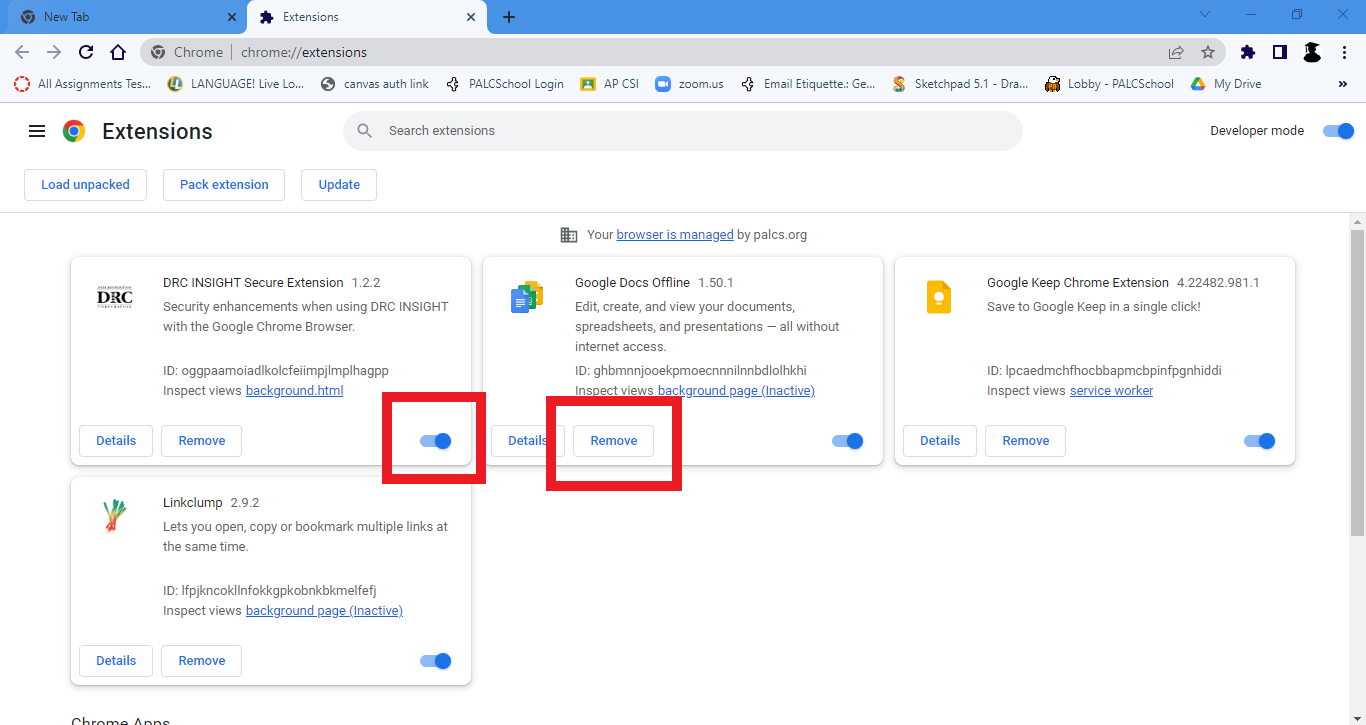Expand hidden bookmarks overflow chevron
This screenshot has height=725, width=1366.
(x=1342, y=84)
